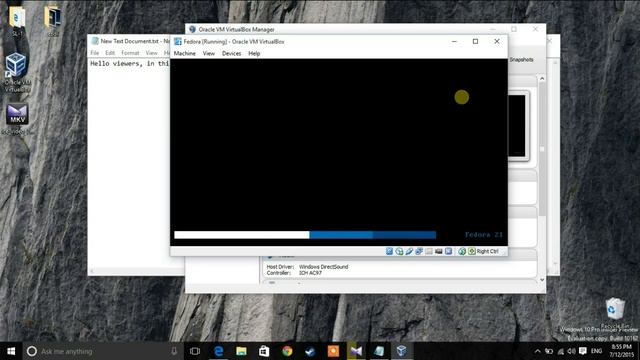Click the Cortana microphone icon
Screen dimensions: 640x360
(174, 351)
